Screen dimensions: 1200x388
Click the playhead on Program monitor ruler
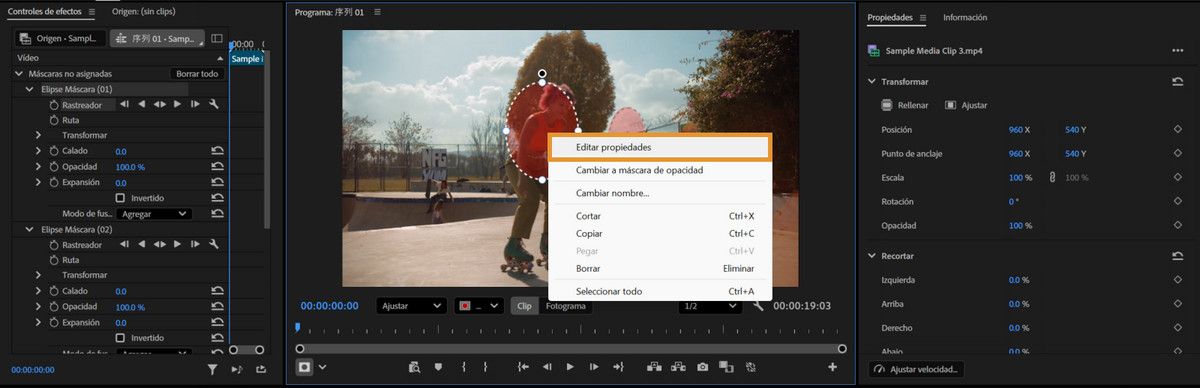point(297,327)
